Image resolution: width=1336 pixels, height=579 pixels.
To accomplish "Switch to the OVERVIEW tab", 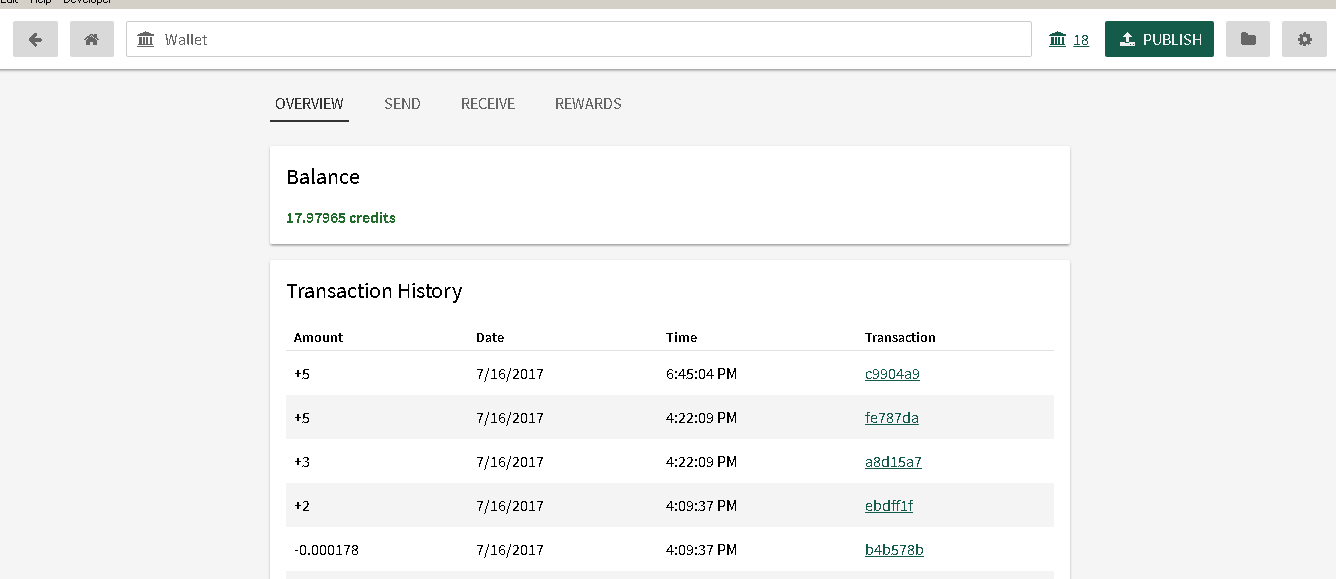I will pyautogui.click(x=309, y=104).
